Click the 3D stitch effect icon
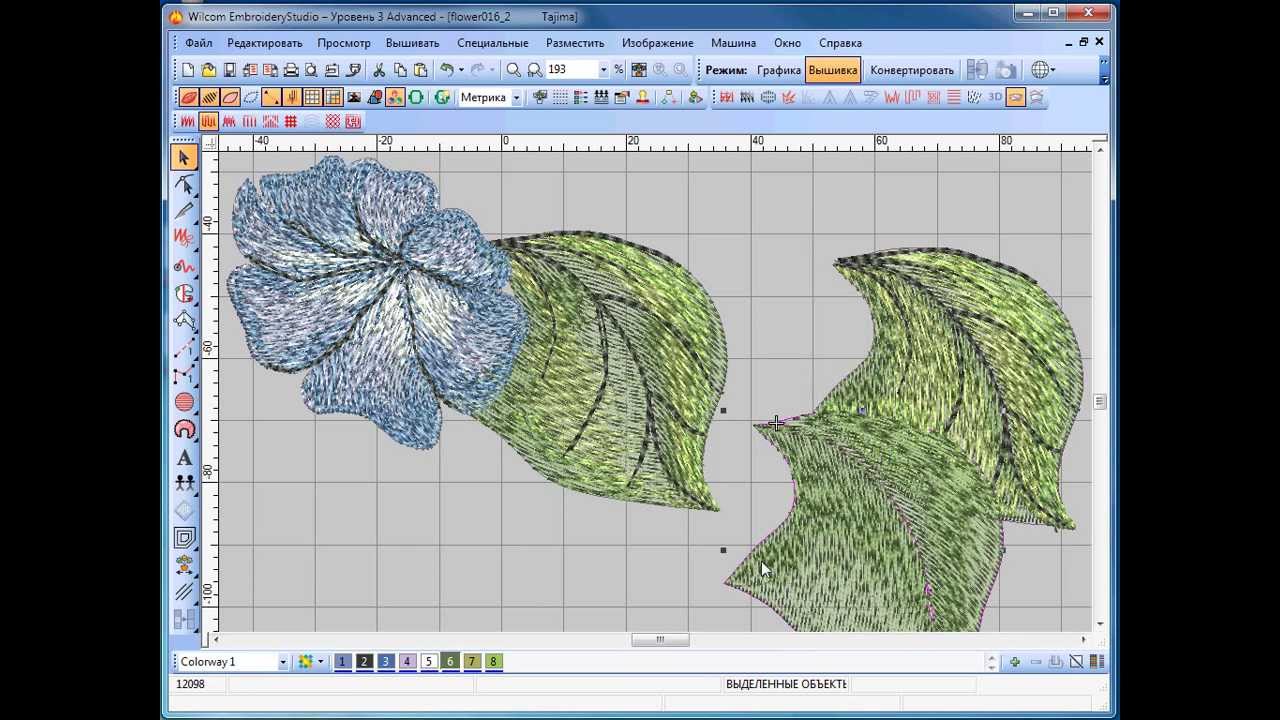 (995, 97)
